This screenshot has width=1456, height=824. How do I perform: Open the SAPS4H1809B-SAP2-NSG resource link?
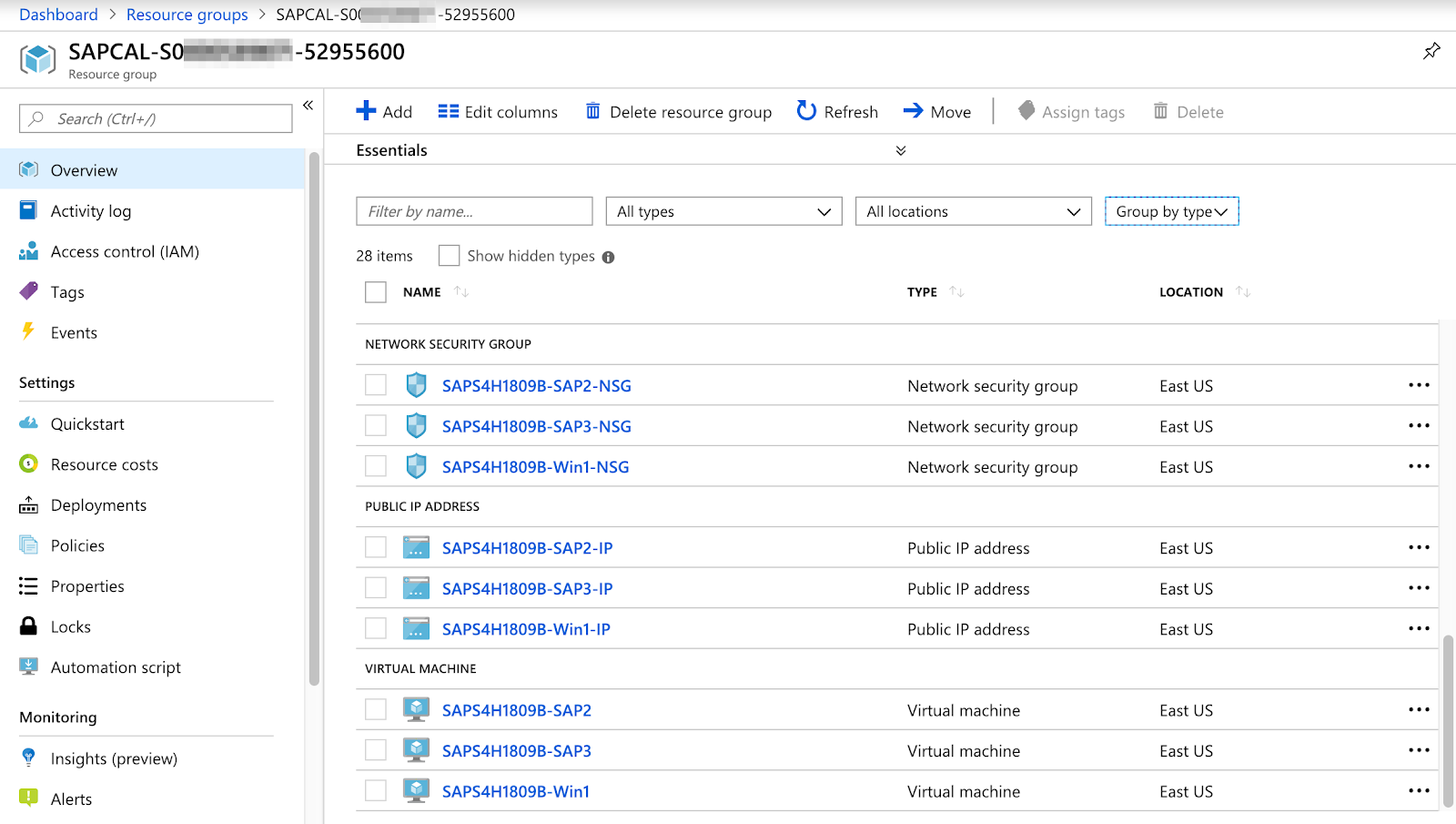click(x=537, y=386)
